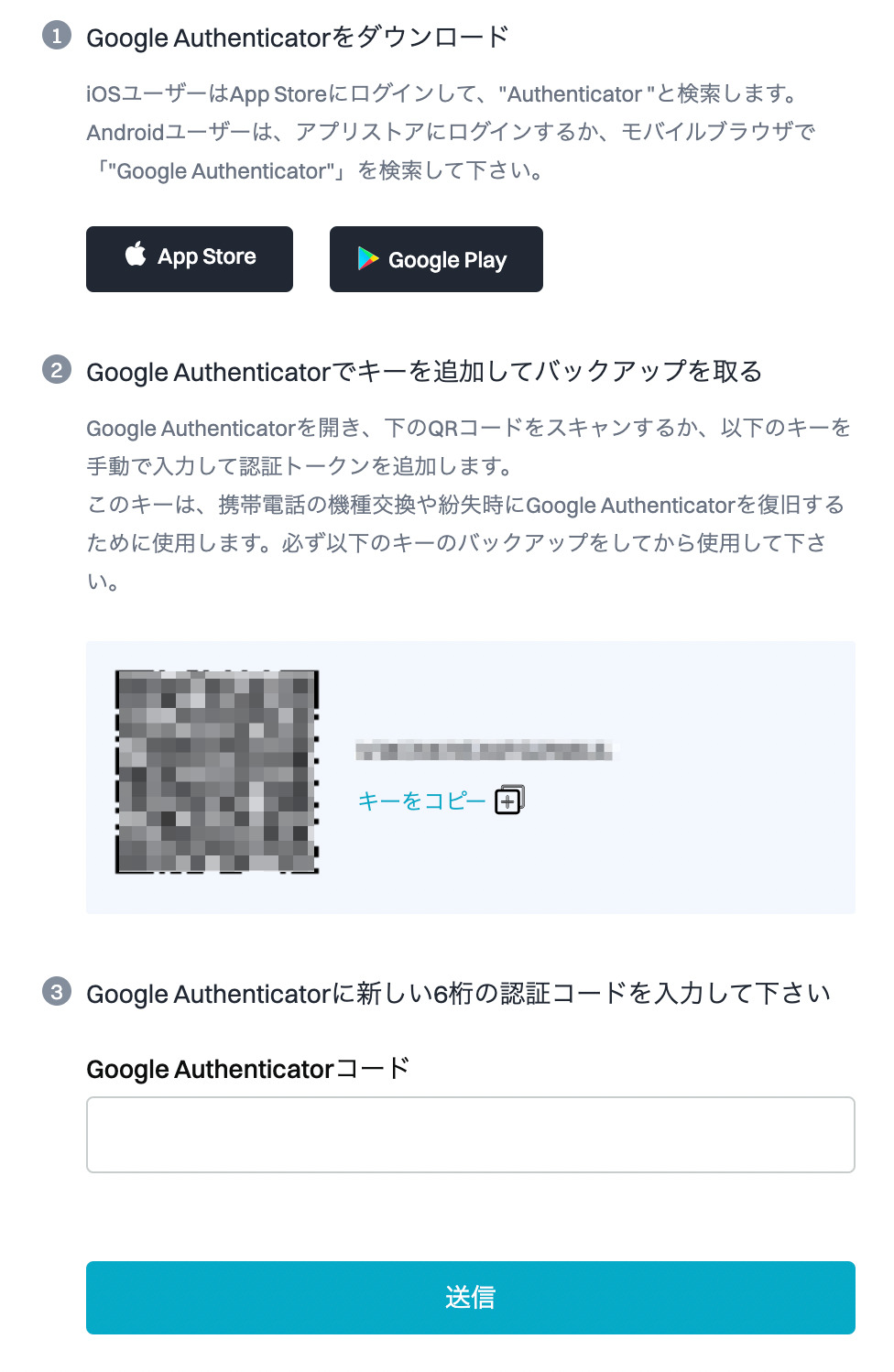Click the iOSユーザー instruction line

point(444,94)
